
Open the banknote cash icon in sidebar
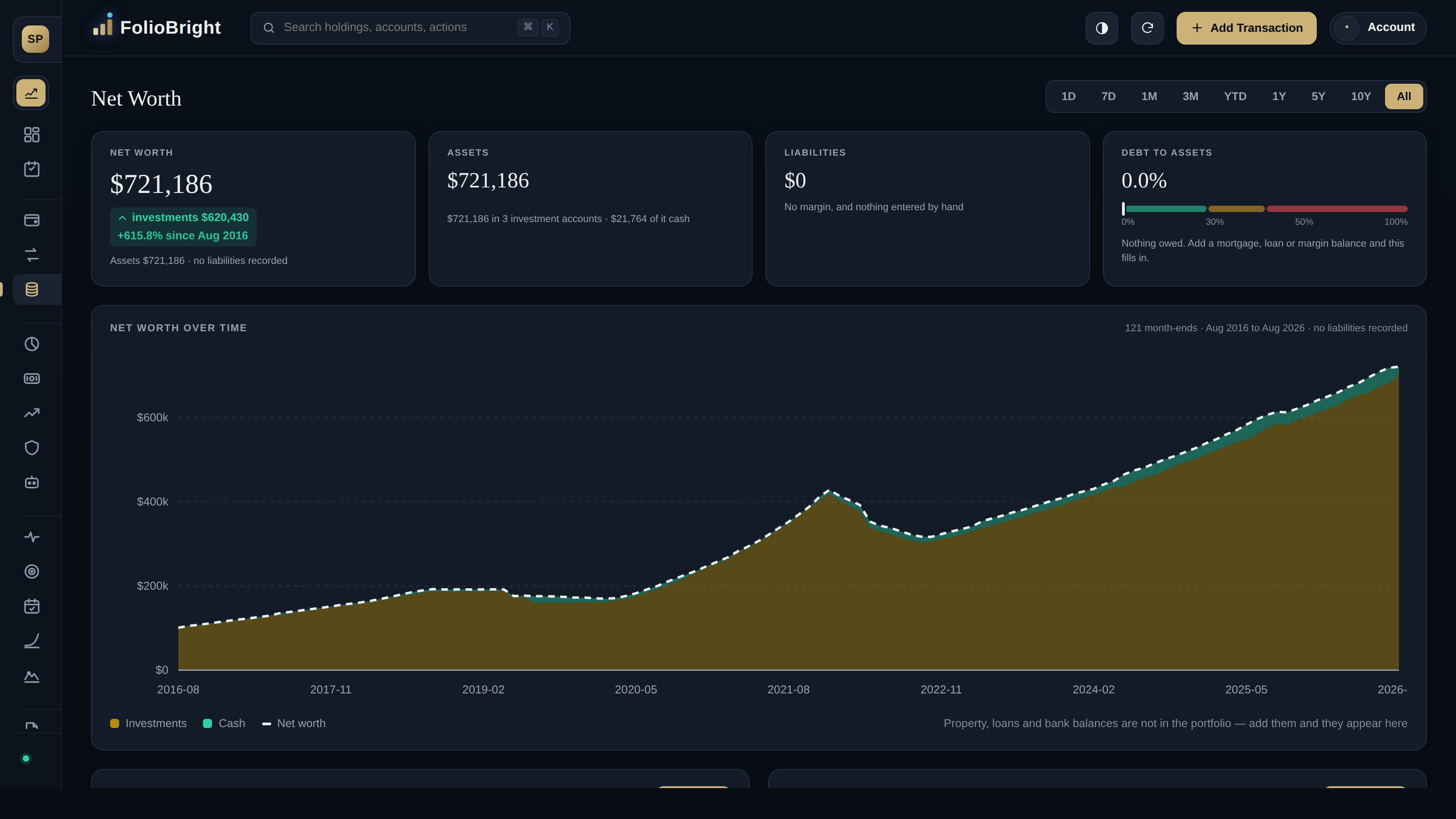(x=32, y=379)
